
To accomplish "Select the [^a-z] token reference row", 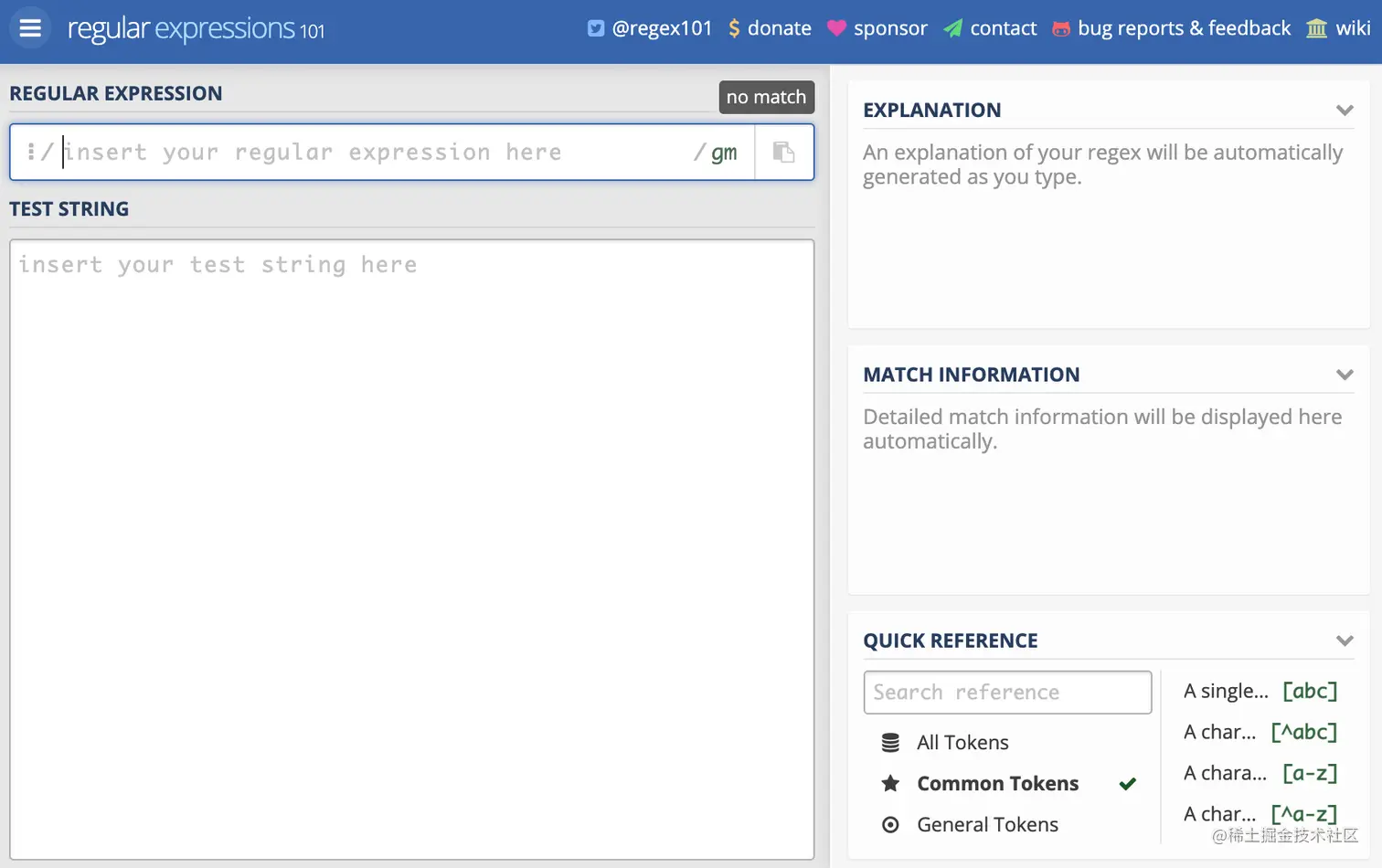I will coord(1260,814).
